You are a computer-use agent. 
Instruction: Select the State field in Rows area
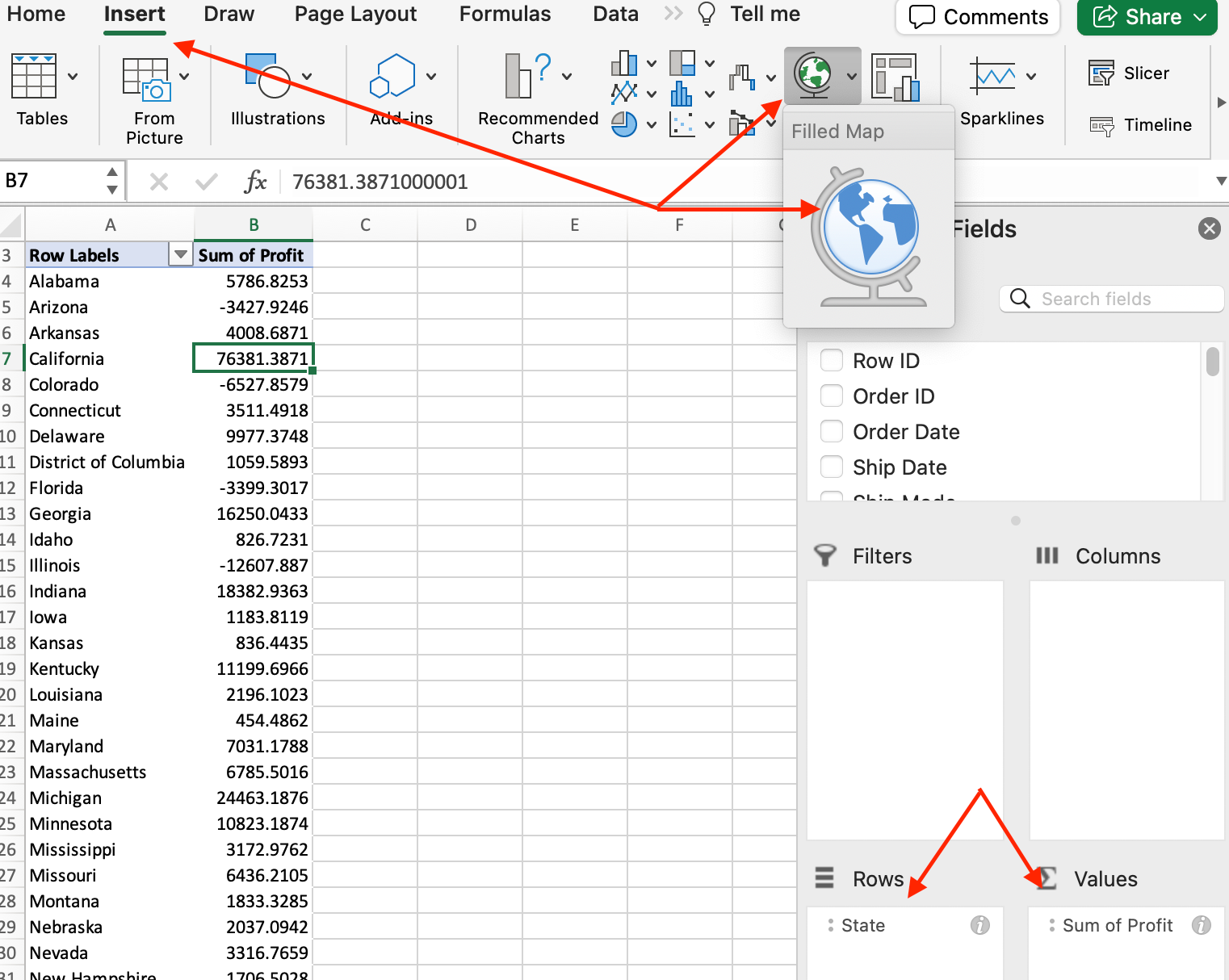pyautogui.click(x=905, y=925)
